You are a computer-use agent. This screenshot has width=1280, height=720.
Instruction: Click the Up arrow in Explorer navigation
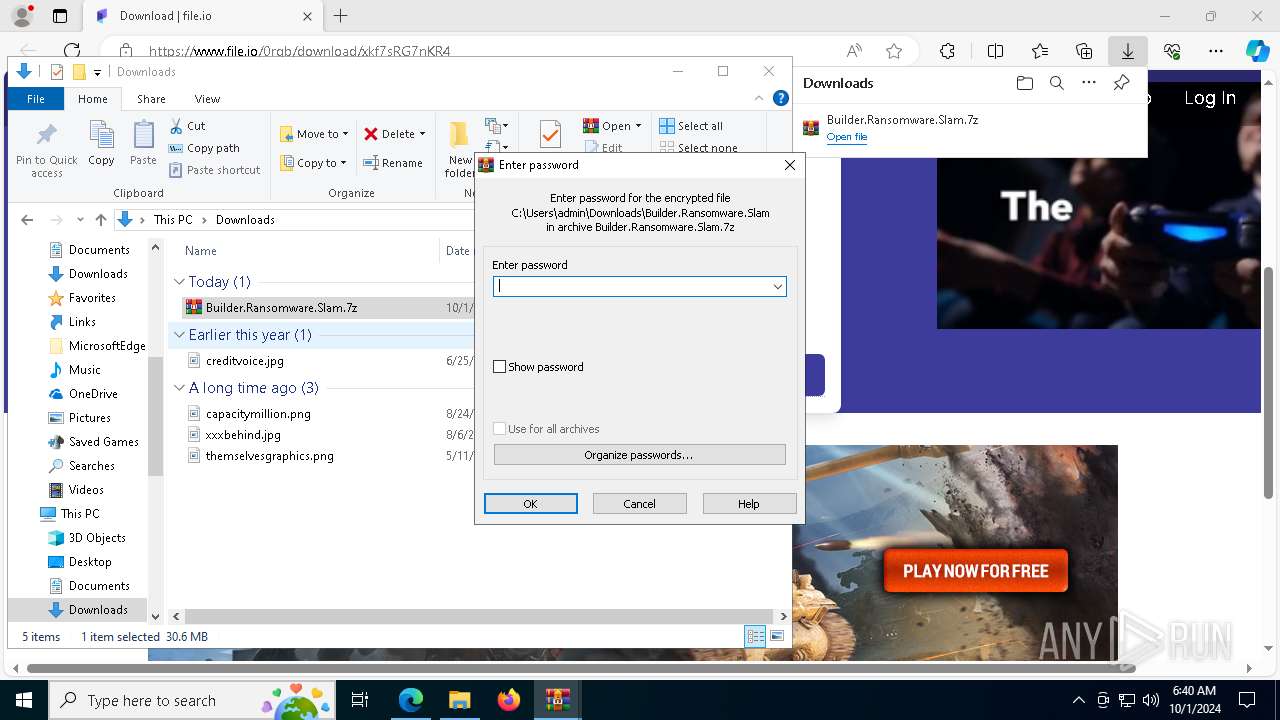point(100,220)
